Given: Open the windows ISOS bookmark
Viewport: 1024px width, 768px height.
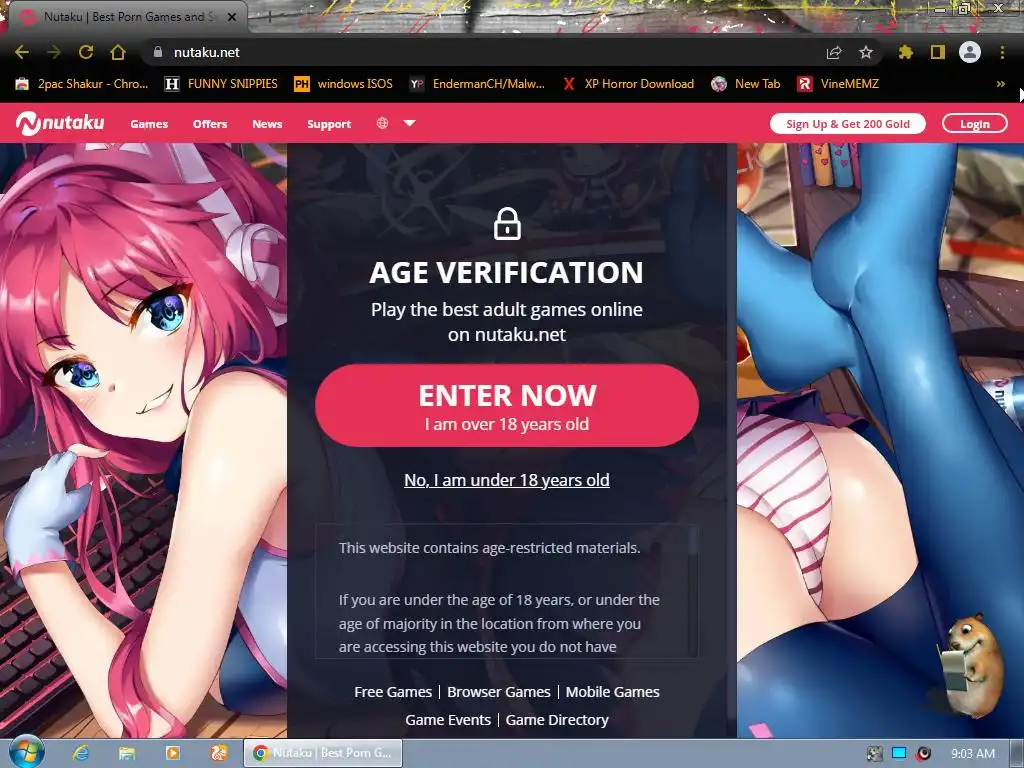Looking at the screenshot, I should [x=344, y=84].
